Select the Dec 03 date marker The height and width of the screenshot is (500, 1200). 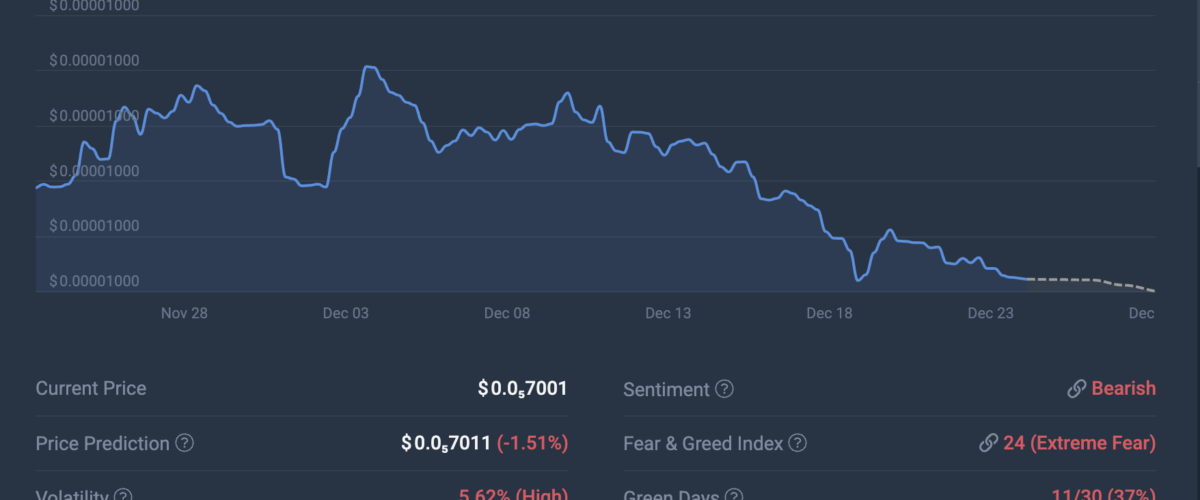tap(346, 313)
